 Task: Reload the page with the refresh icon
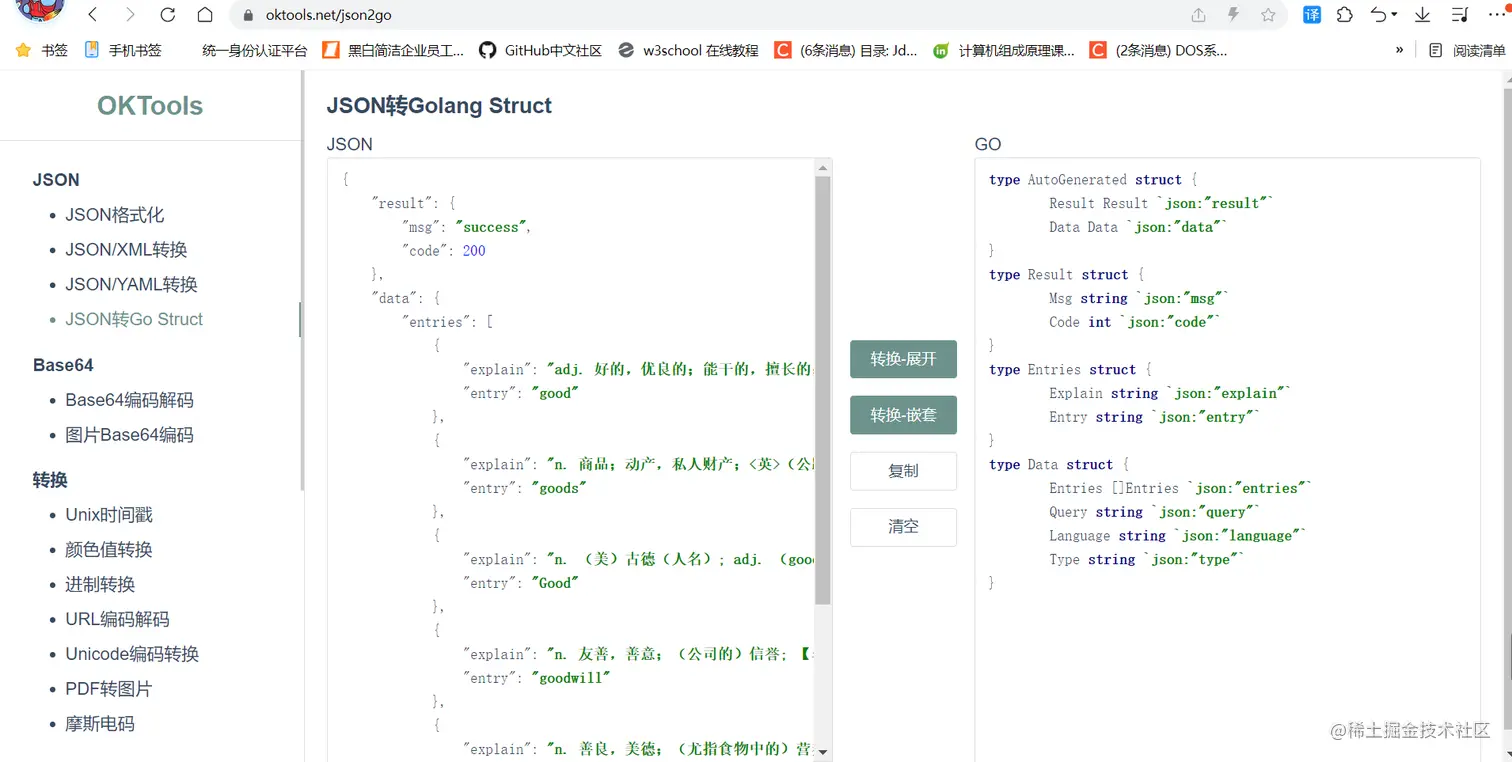click(x=168, y=15)
